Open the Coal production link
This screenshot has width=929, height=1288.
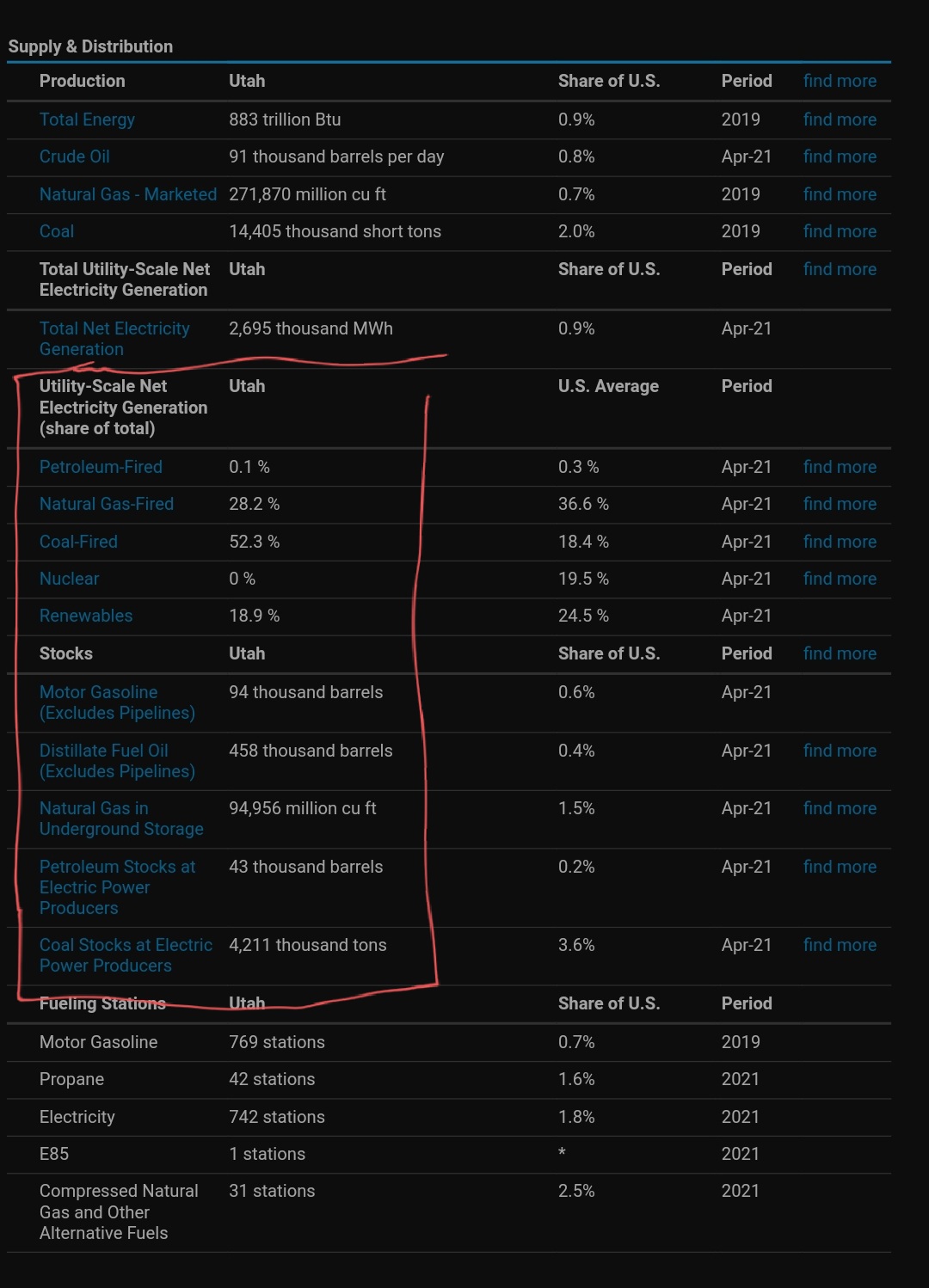pyautogui.click(x=57, y=231)
